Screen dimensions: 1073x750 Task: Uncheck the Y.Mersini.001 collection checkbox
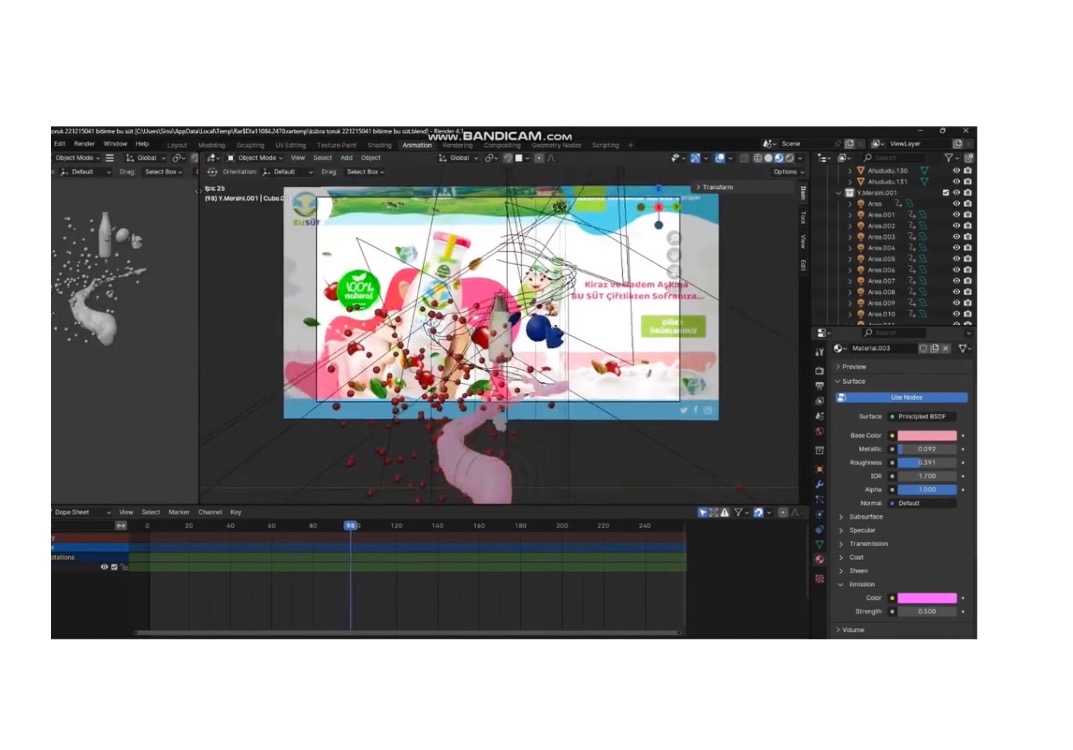pos(946,193)
